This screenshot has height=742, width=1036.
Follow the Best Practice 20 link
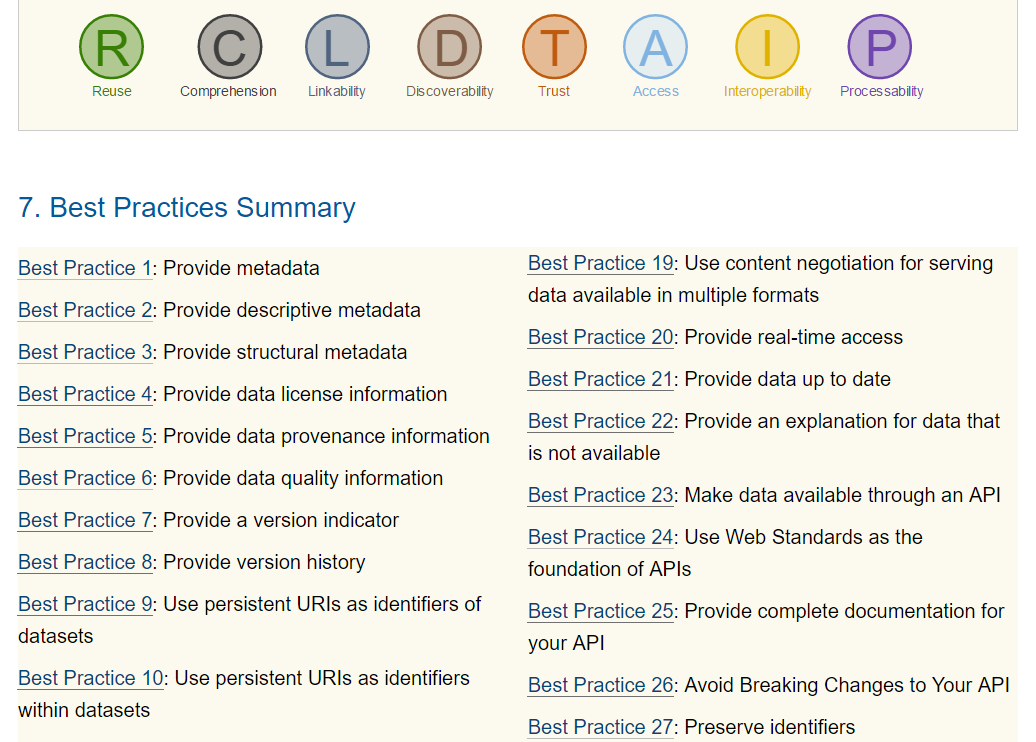coord(600,337)
